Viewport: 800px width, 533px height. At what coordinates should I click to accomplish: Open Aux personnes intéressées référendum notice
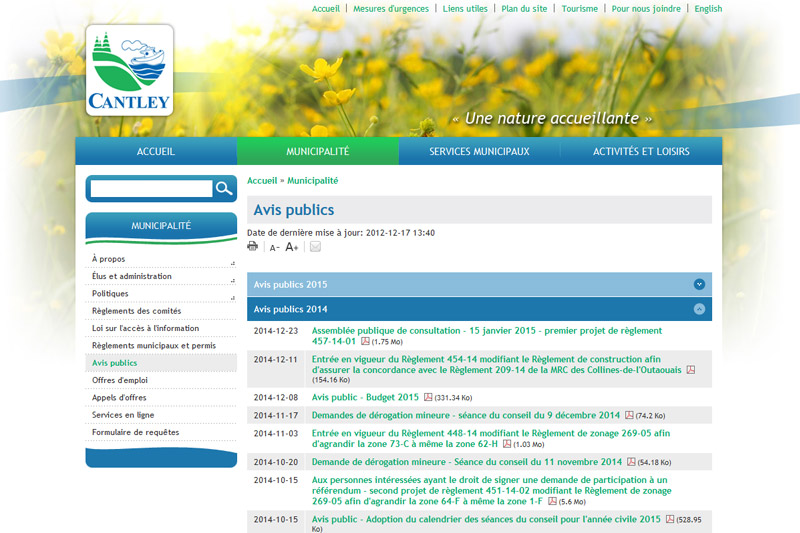[491, 490]
